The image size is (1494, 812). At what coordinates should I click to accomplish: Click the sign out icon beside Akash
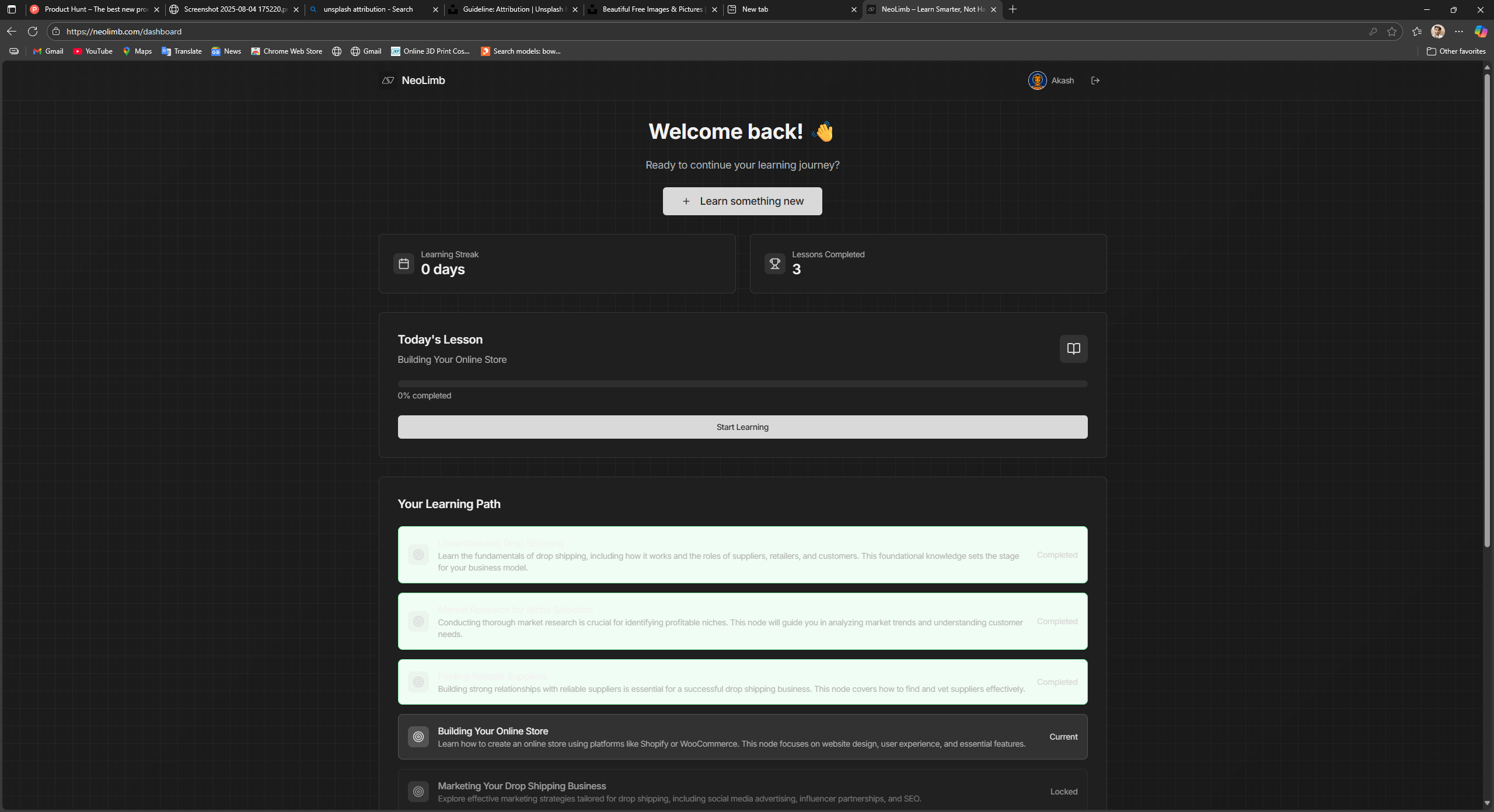pyautogui.click(x=1095, y=80)
